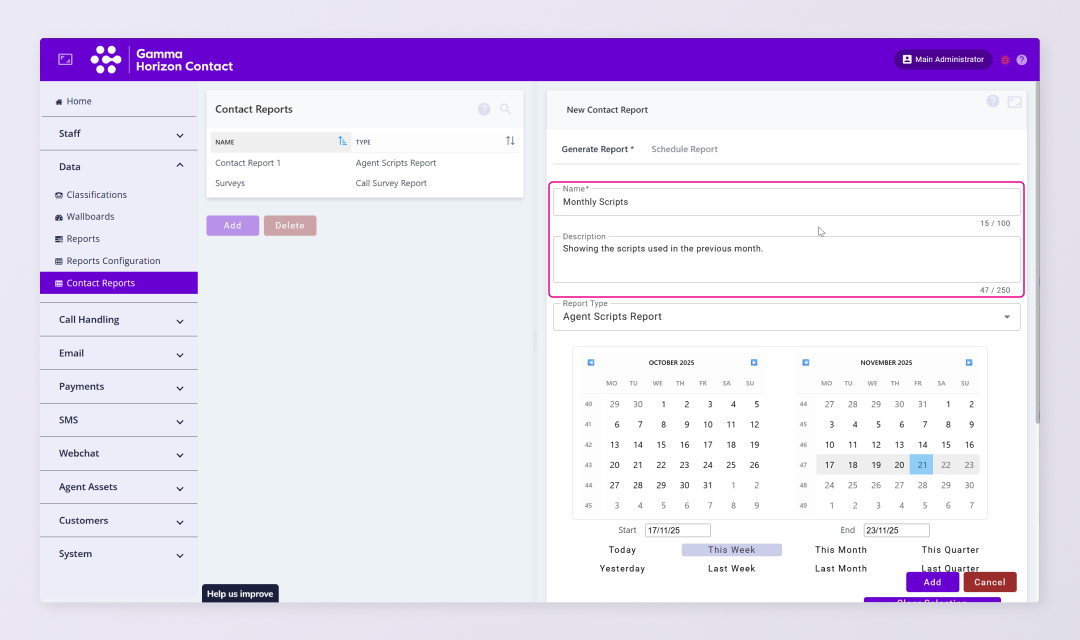Screen dimensions: 1080x640
Task: Expand the Call Handling sidebar section
Action: (119, 320)
